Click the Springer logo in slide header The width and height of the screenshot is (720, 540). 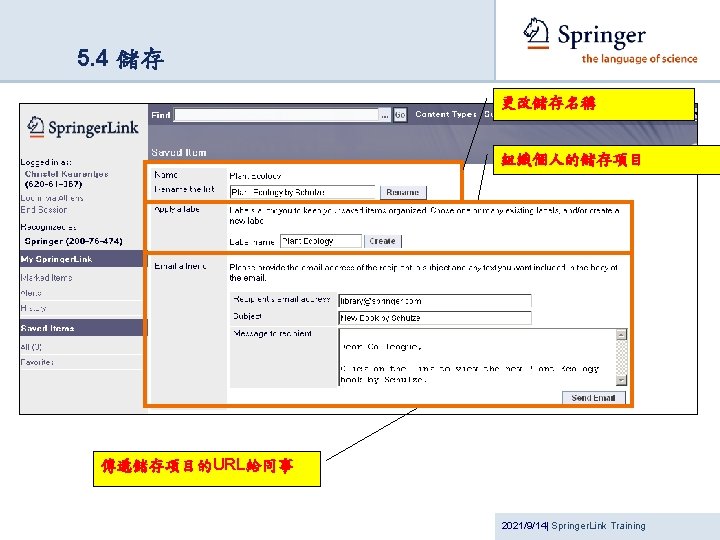click(610, 41)
